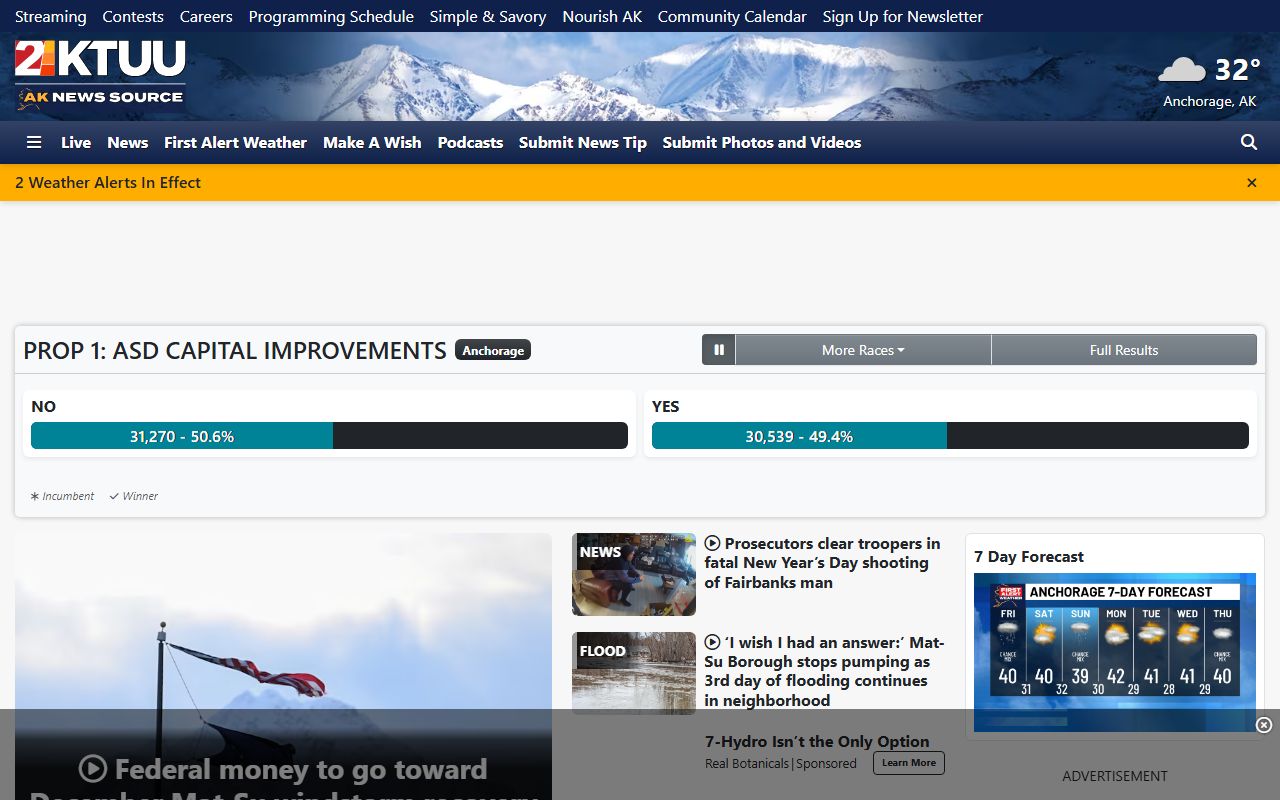
Task: Open the Contests link
Action: click(x=133, y=16)
